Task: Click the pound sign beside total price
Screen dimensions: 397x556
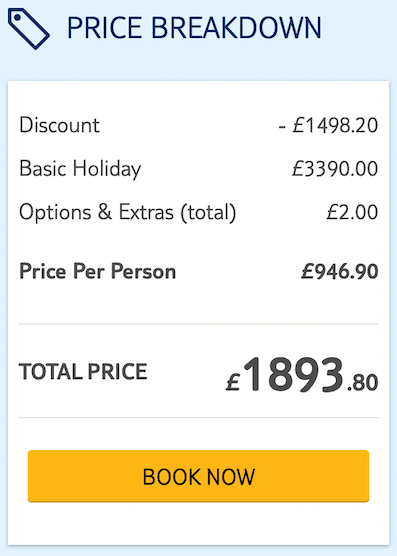Action: coord(233,382)
